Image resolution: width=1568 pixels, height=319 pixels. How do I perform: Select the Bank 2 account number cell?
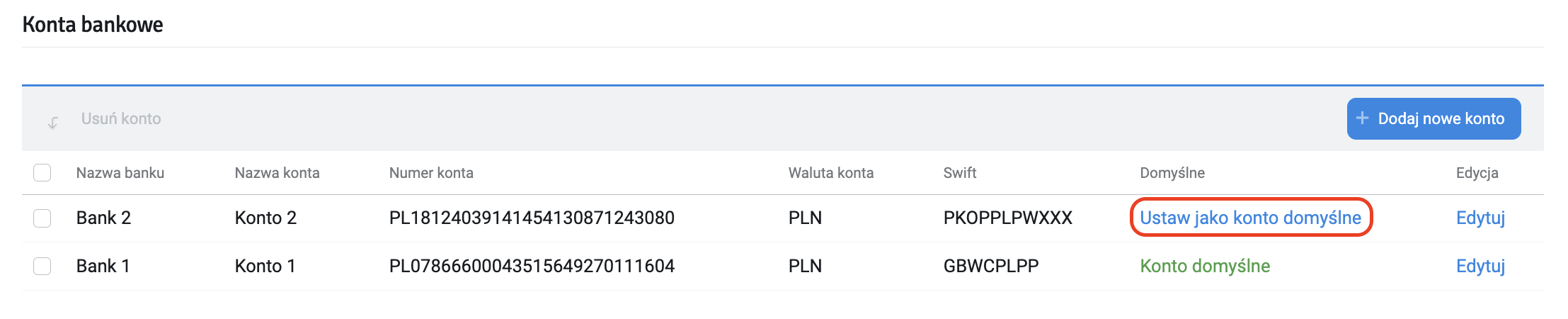[x=532, y=218]
